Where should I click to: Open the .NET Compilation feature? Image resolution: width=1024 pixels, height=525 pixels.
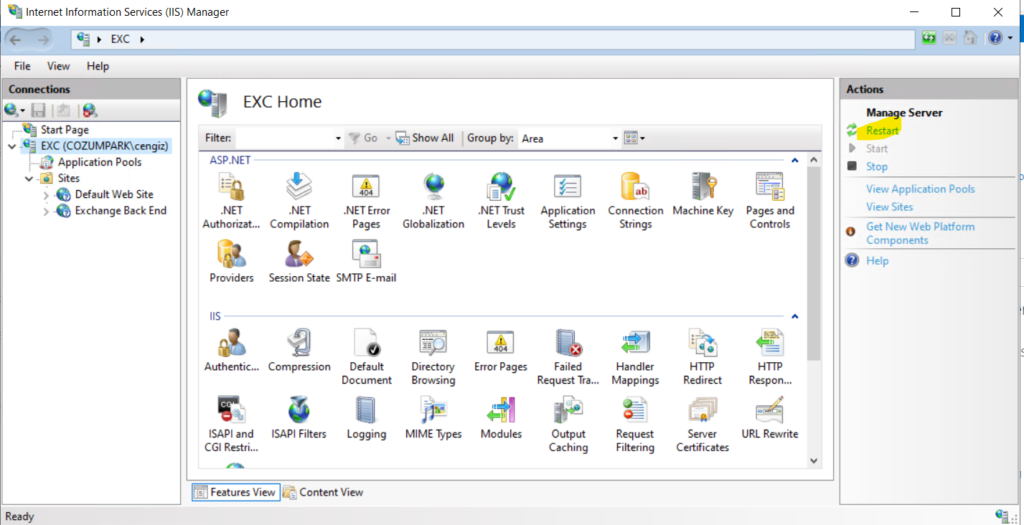pyautogui.click(x=299, y=201)
